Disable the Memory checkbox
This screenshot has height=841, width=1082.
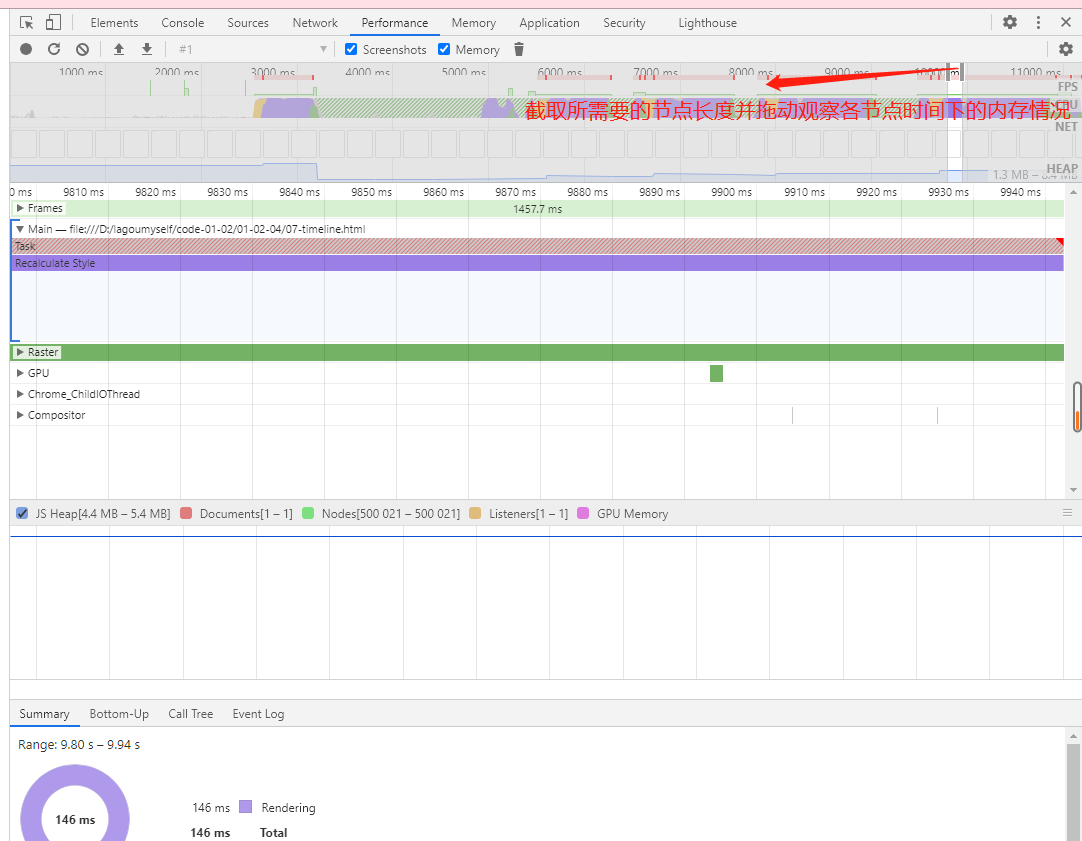[x=443, y=49]
